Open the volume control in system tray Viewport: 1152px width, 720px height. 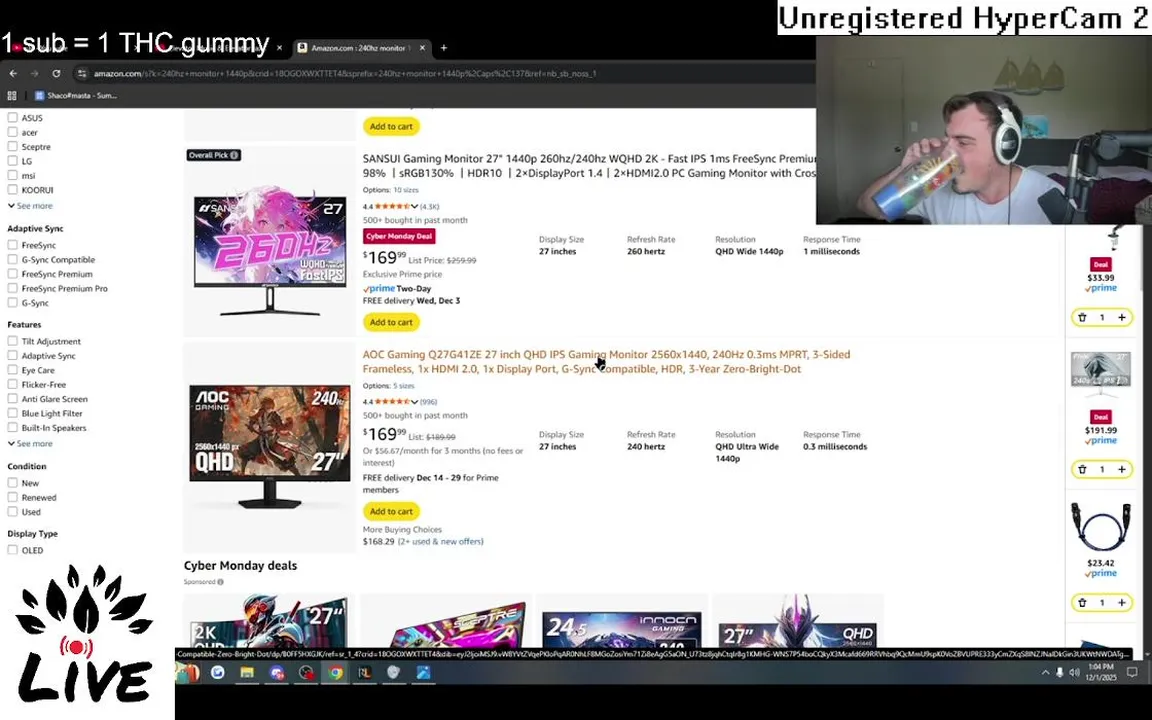click(x=1074, y=672)
